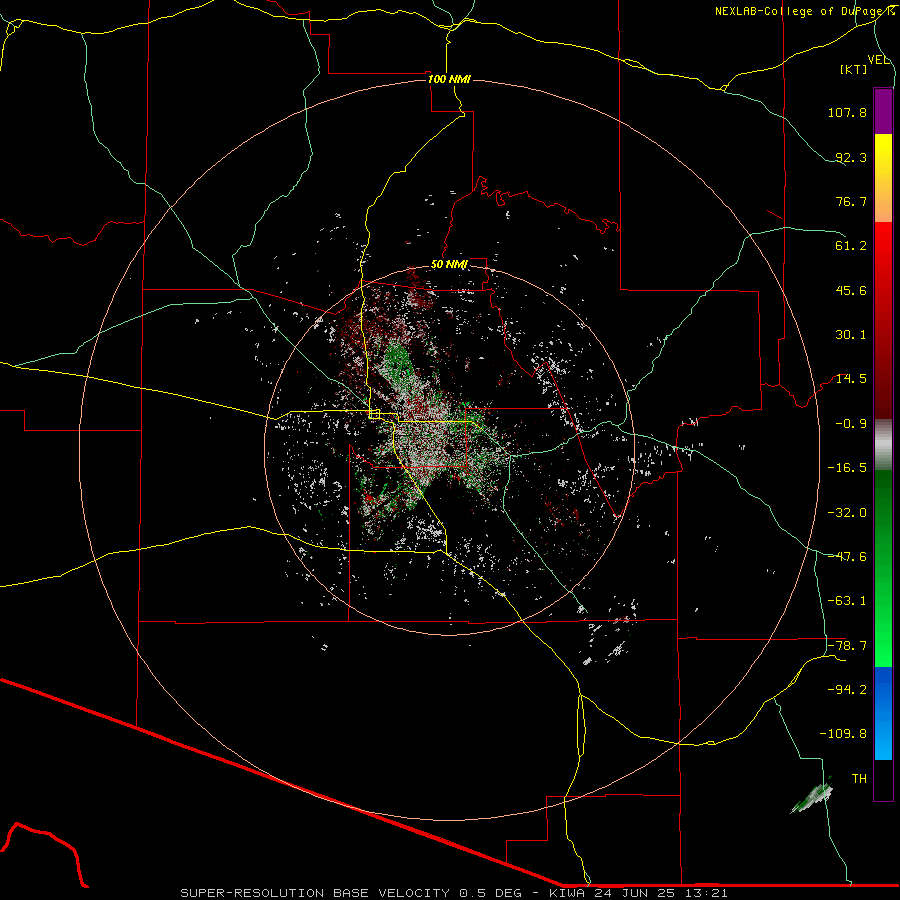900x900 pixels.
Task: Click the 76.7 legend value
Action: (x=851, y=201)
